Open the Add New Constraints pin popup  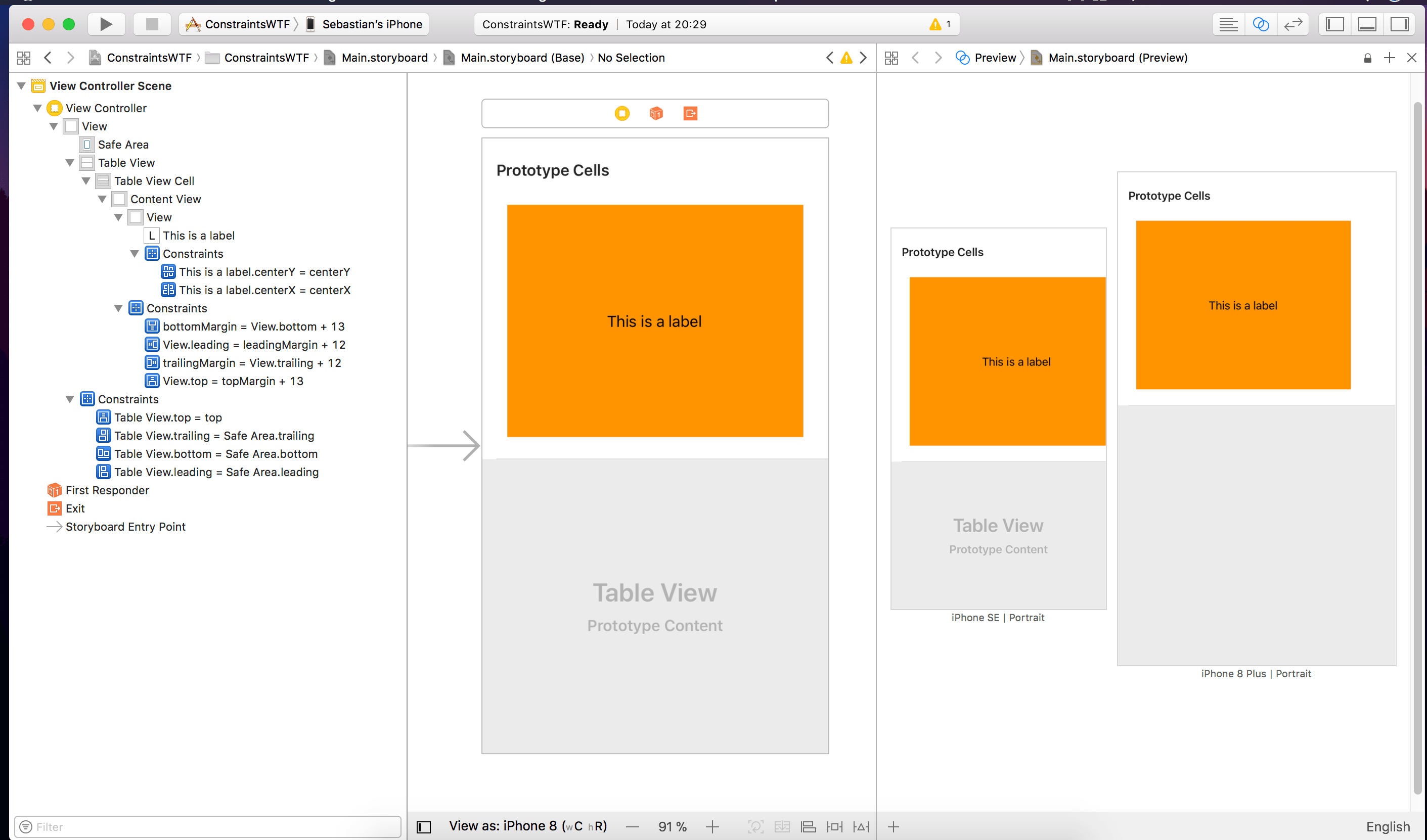(834, 826)
